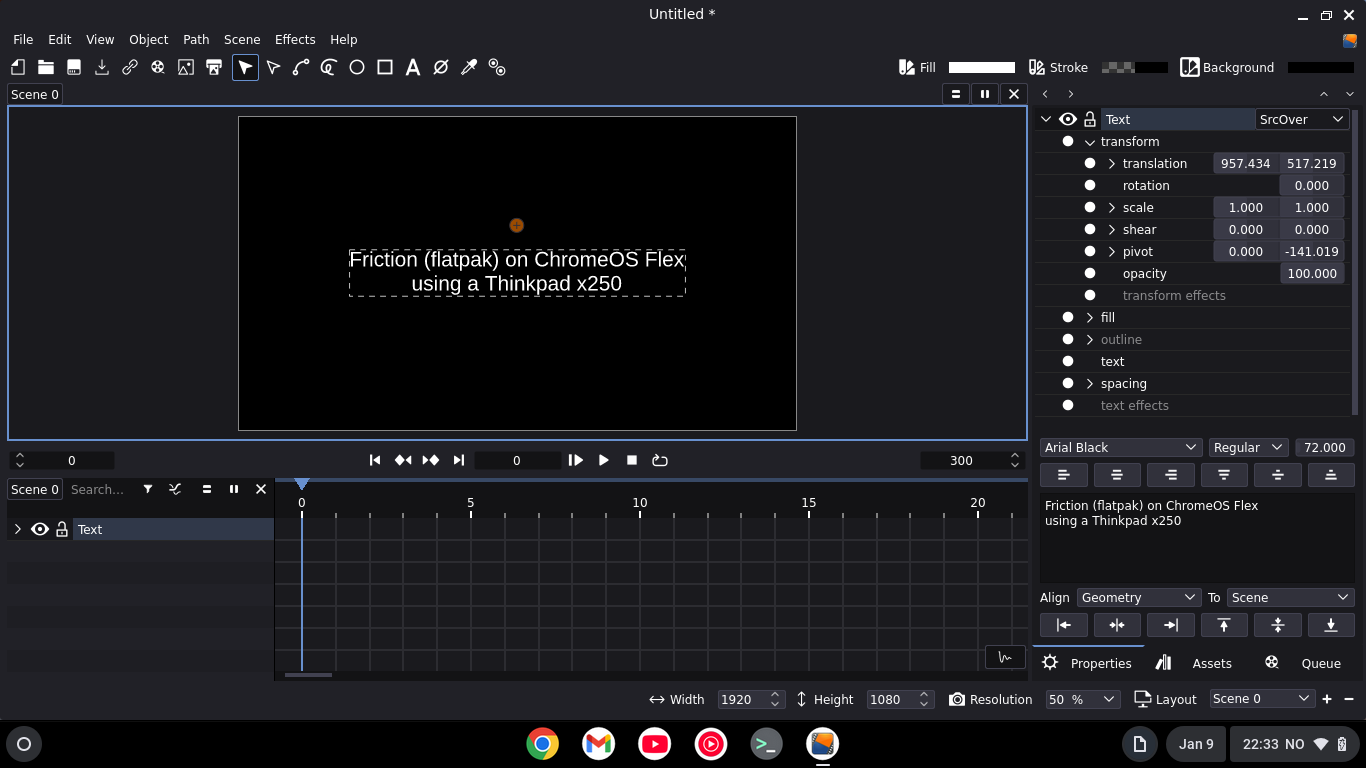Align text right

click(1171, 475)
